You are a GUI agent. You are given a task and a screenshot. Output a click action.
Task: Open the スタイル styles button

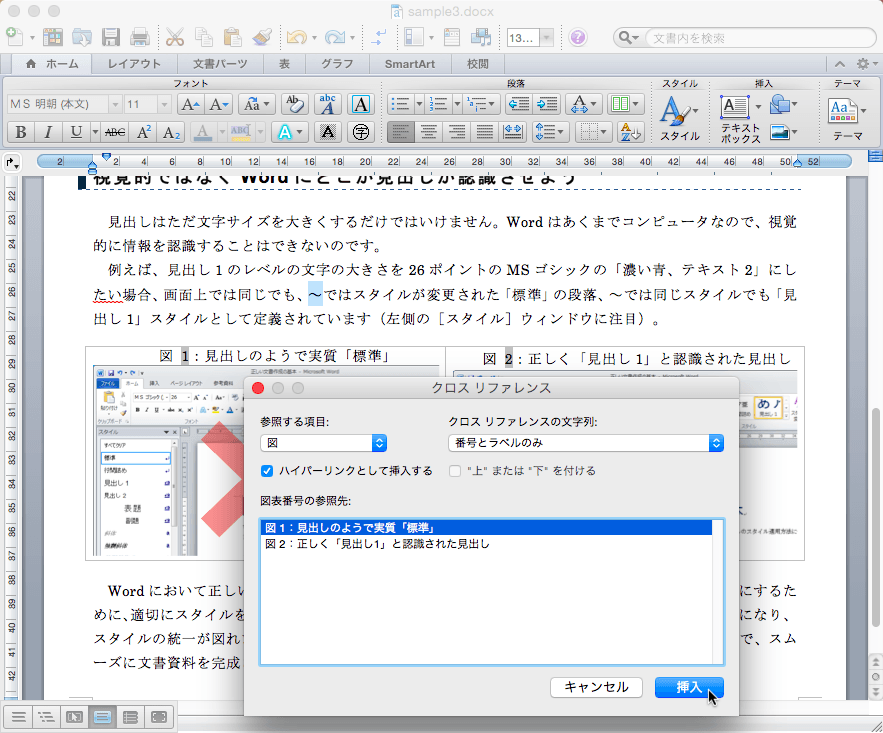click(x=680, y=118)
